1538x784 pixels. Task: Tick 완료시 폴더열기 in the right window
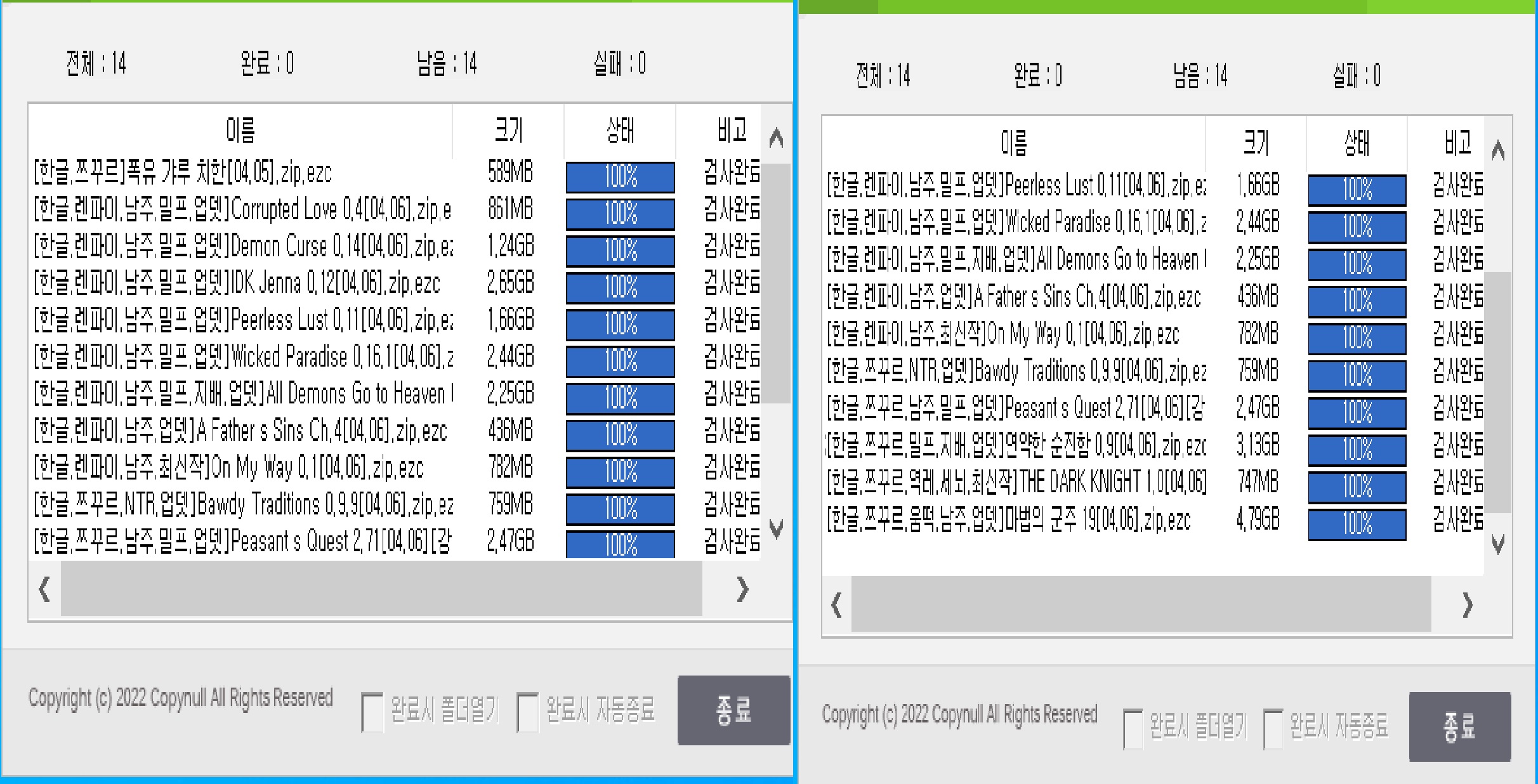click(1133, 728)
